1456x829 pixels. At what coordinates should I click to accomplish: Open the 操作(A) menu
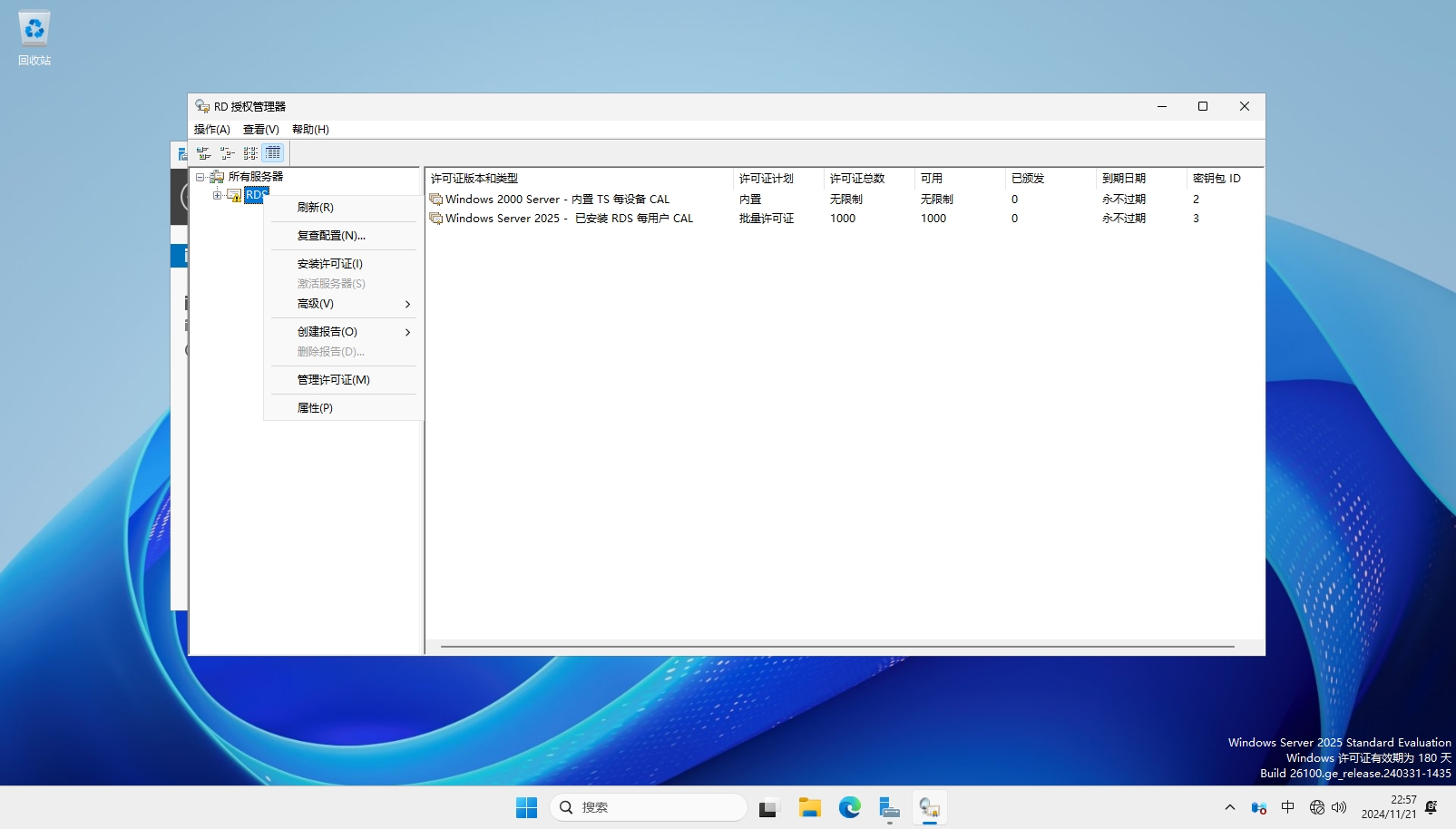212,130
